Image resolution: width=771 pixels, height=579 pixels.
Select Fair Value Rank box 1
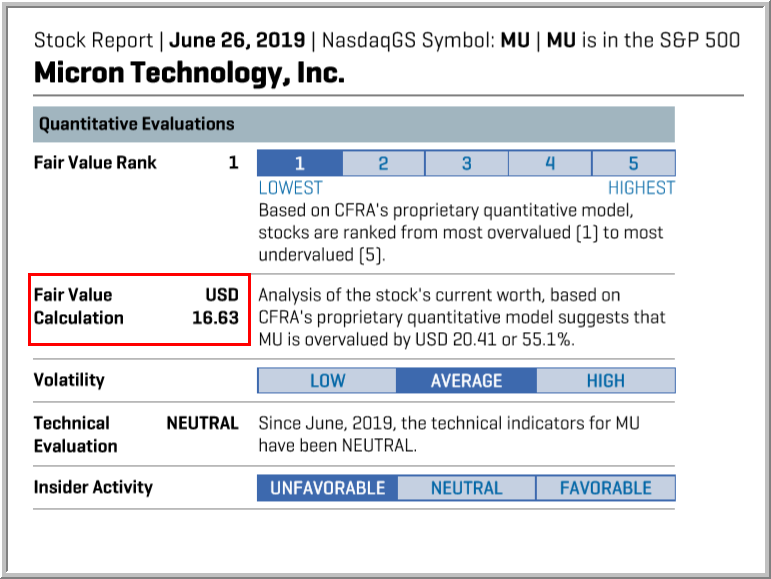click(x=299, y=163)
